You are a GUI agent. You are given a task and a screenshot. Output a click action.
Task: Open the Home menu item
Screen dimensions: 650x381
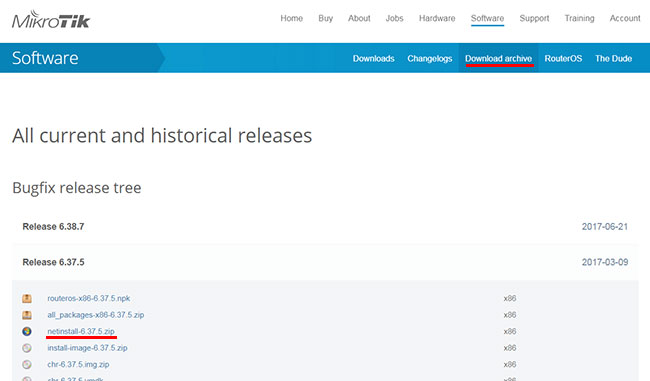tap(291, 18)
